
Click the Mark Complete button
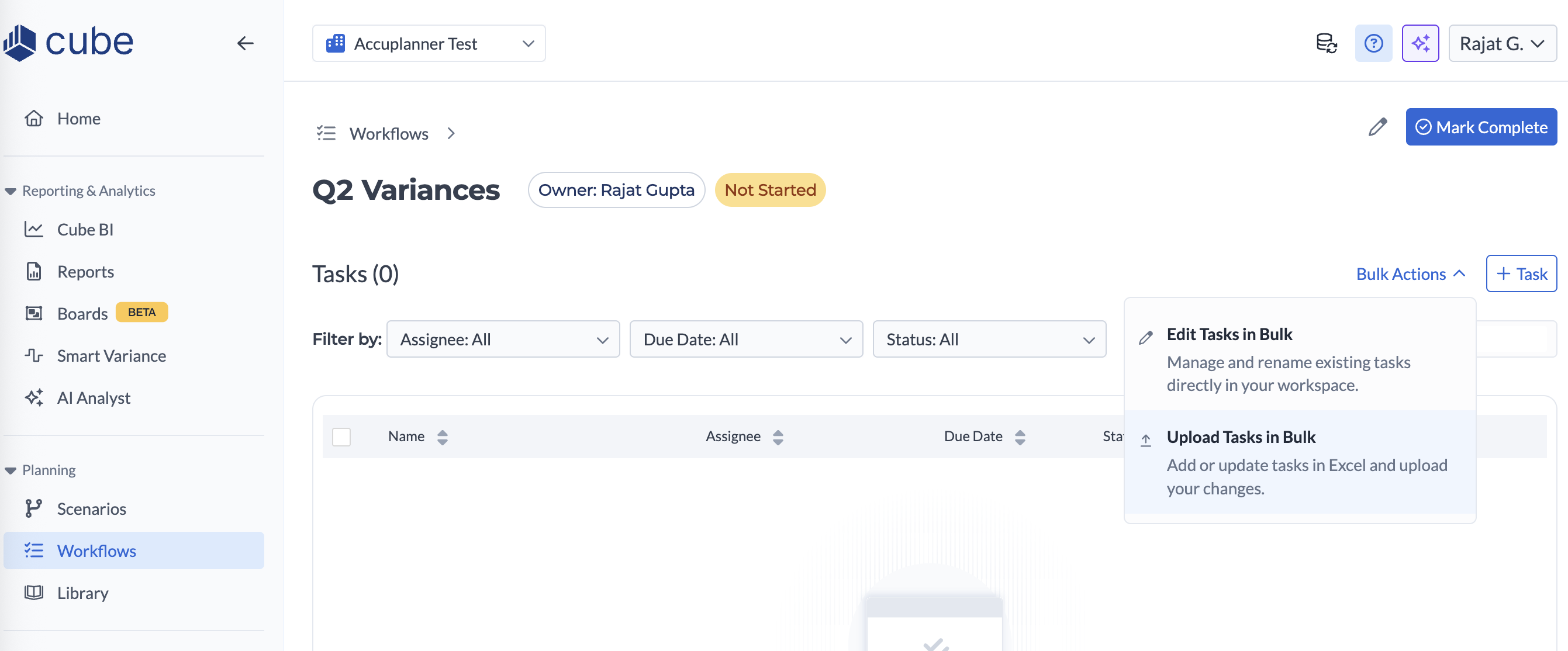(1480, 127)
